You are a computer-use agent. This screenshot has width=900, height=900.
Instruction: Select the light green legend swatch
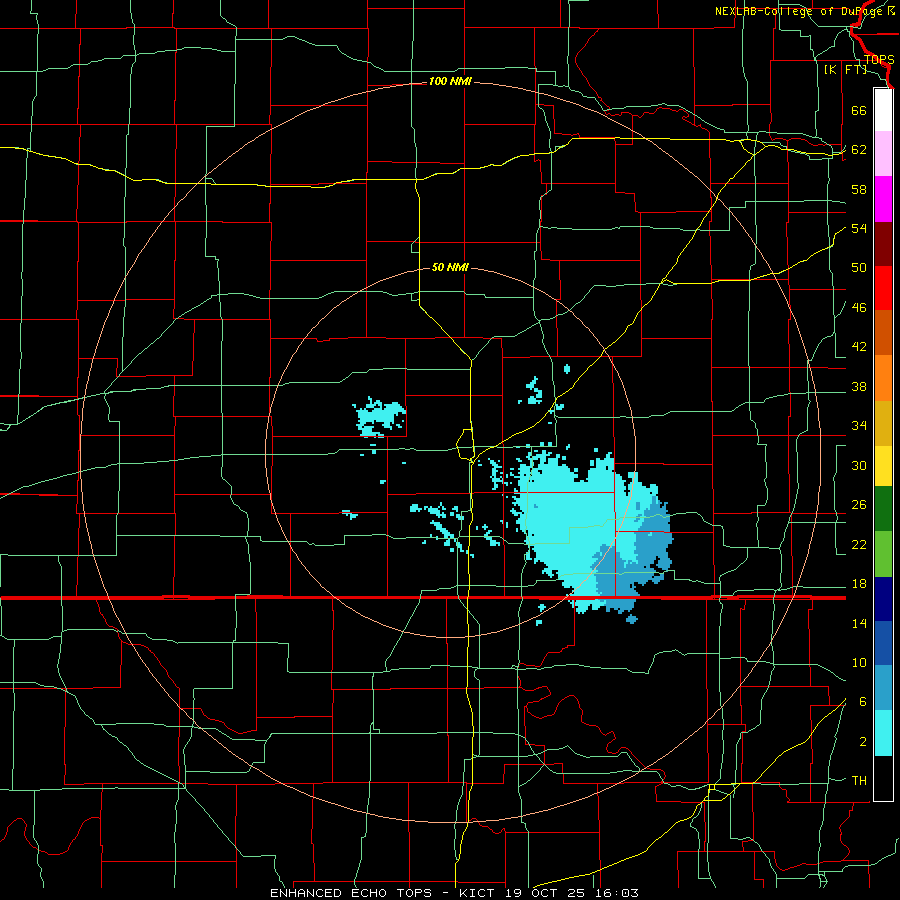click(883, 554)
